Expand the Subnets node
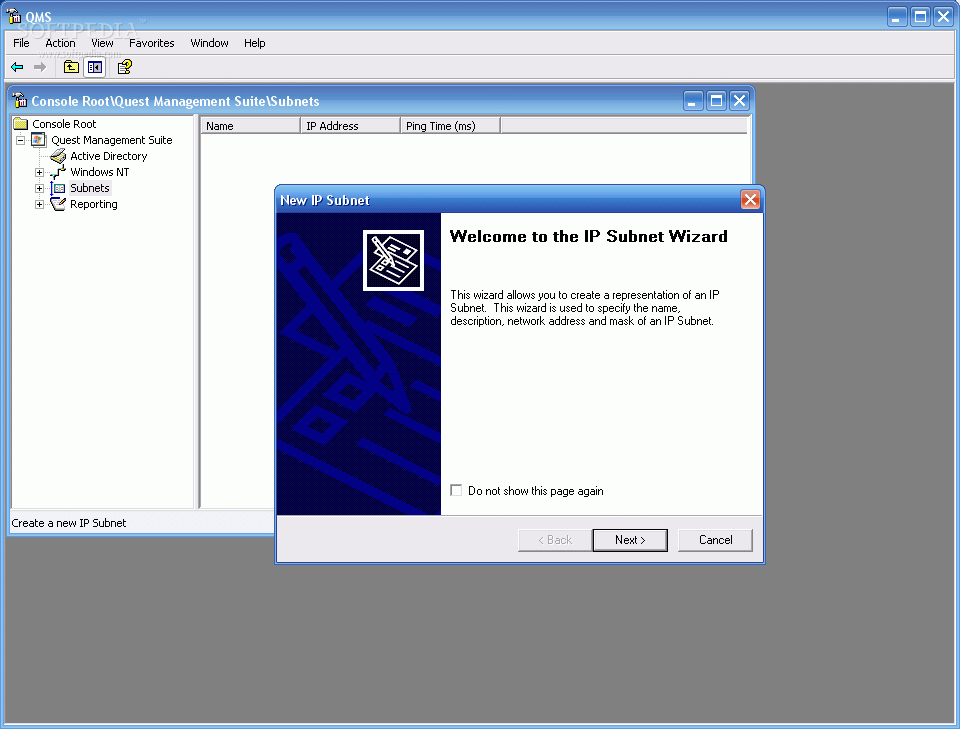This screenshot has height=729, width=960. (39, 189)
